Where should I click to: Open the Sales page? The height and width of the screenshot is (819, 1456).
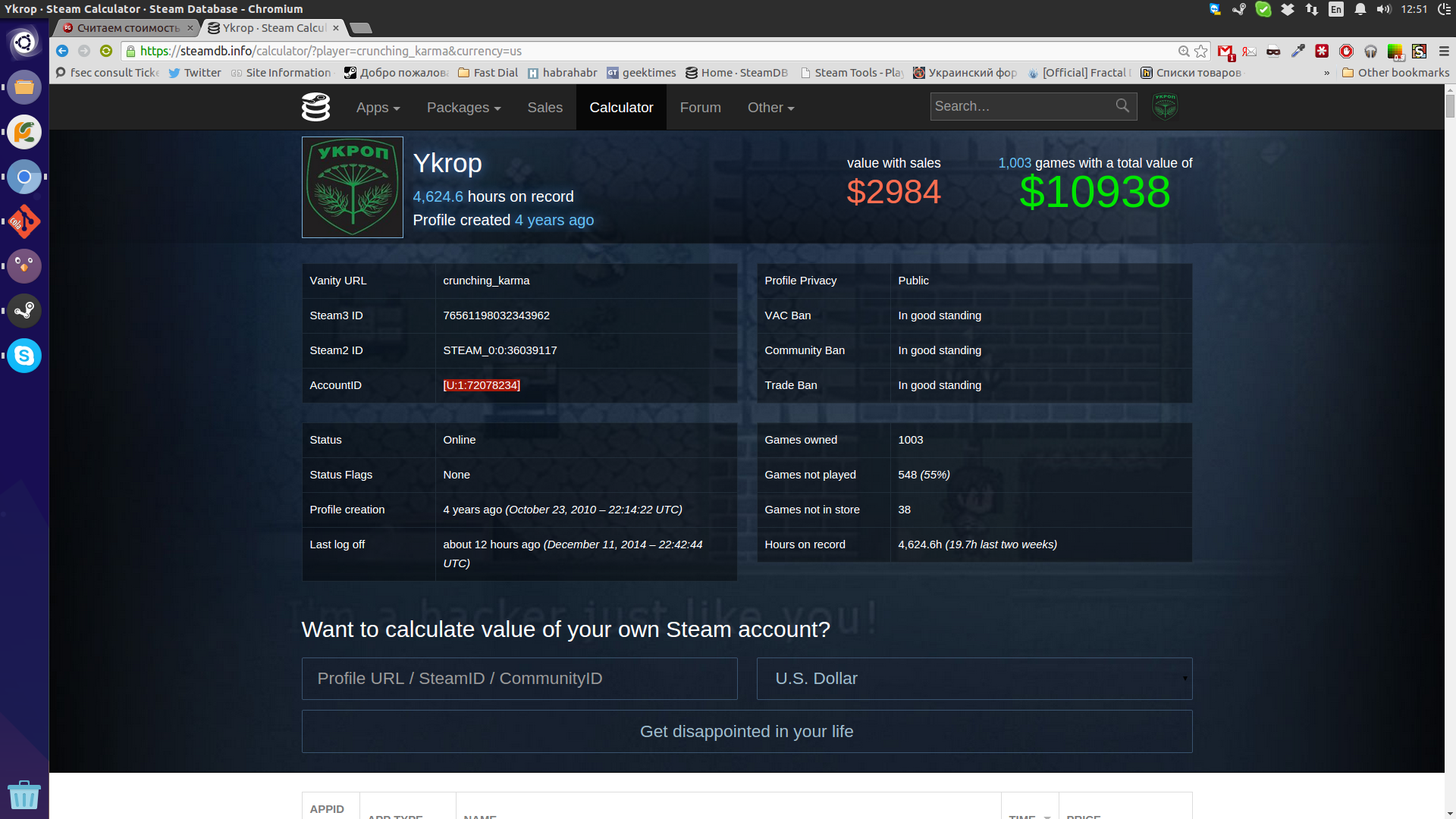544,108
